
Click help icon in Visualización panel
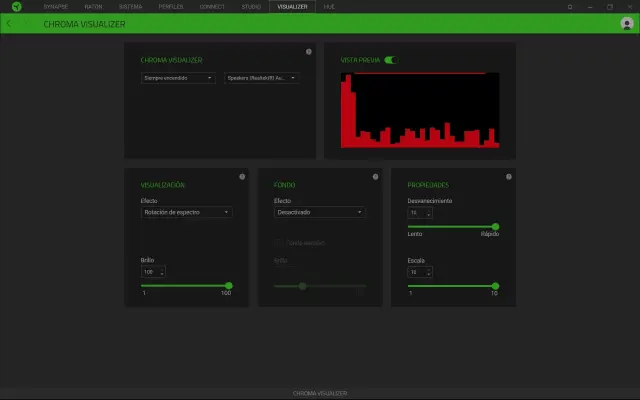point(242,177)
